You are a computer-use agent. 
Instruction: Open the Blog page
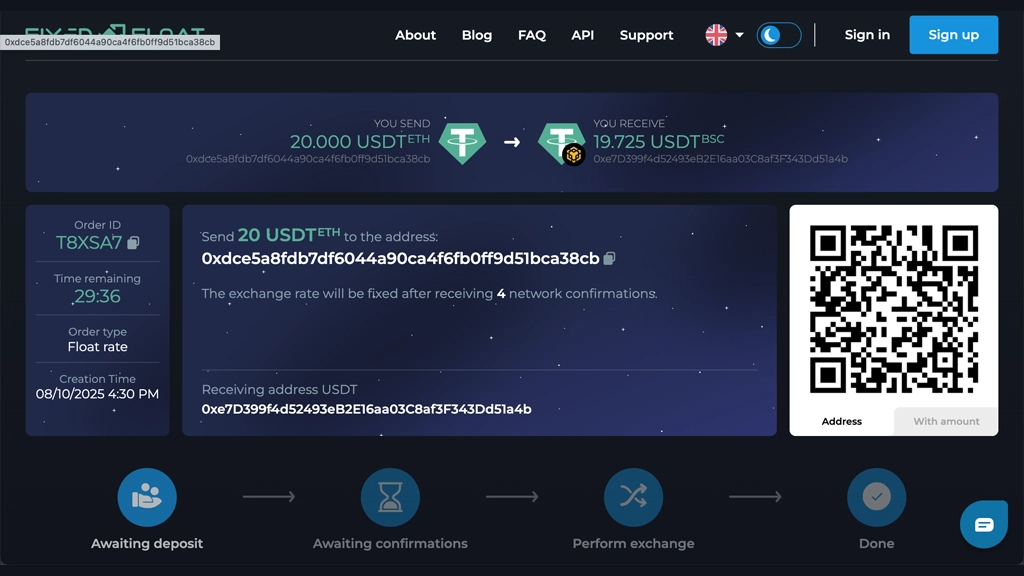(477, 35)
